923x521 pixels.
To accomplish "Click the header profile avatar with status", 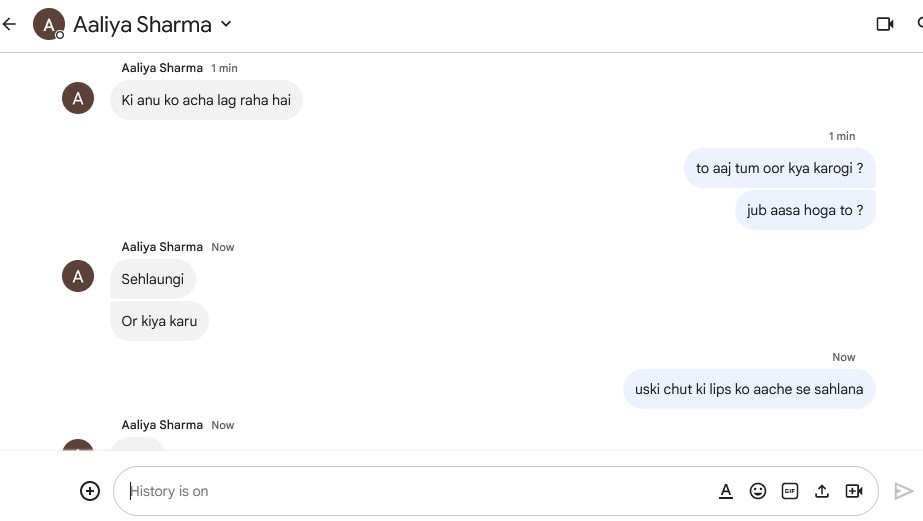I will 48,24.
